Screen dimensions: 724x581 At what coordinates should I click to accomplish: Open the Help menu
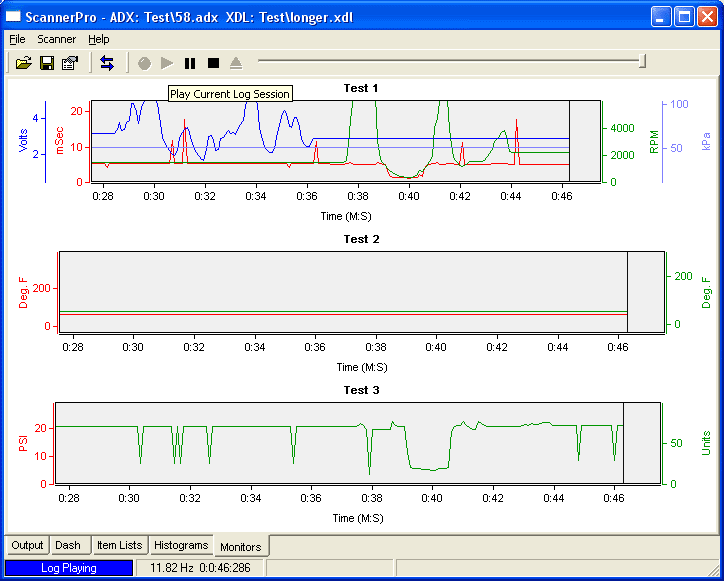click(99, 39)
